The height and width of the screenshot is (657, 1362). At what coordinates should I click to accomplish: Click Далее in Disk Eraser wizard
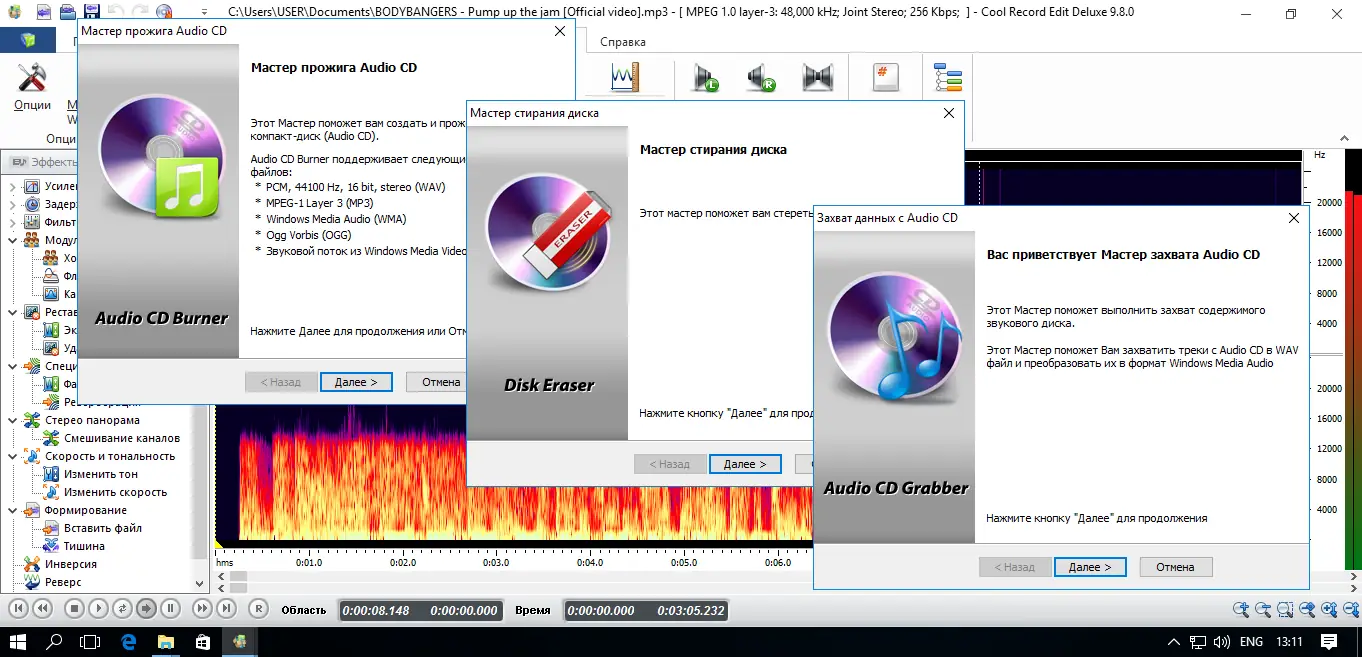pyautogui.click(x=745, y=464)
